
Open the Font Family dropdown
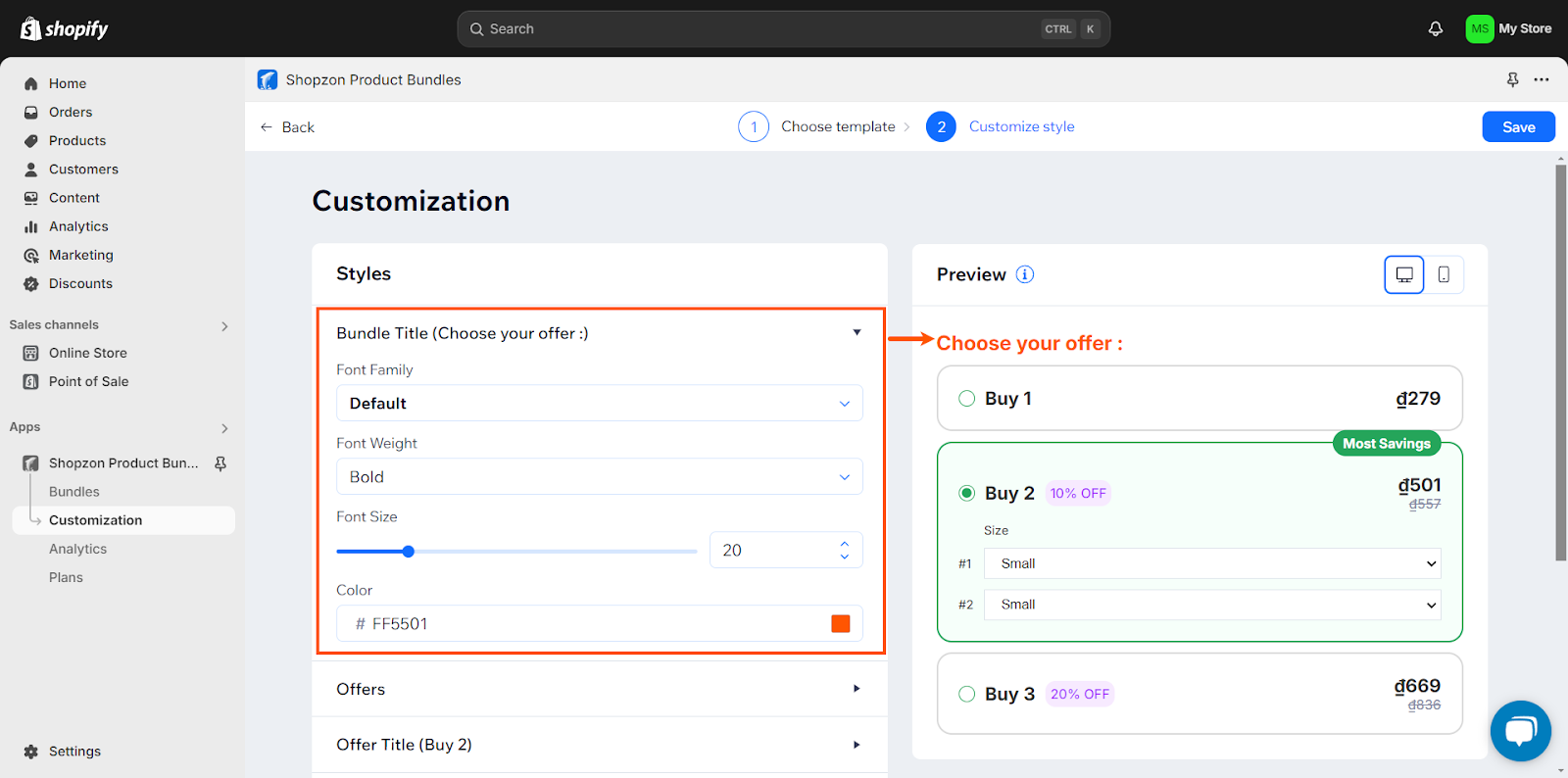pos(600,403)
